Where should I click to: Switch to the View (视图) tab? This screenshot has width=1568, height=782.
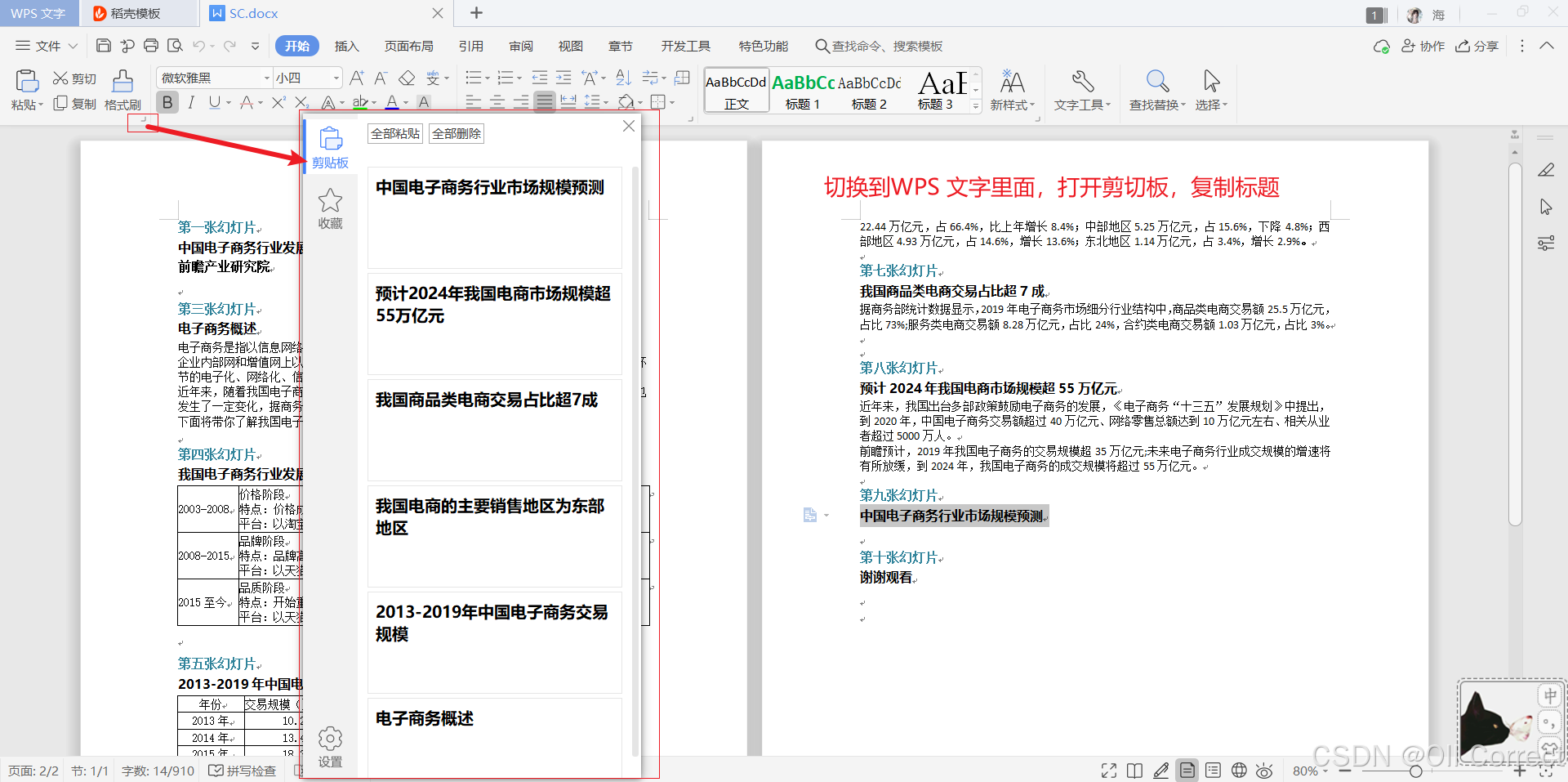click(x=571, y=46)
